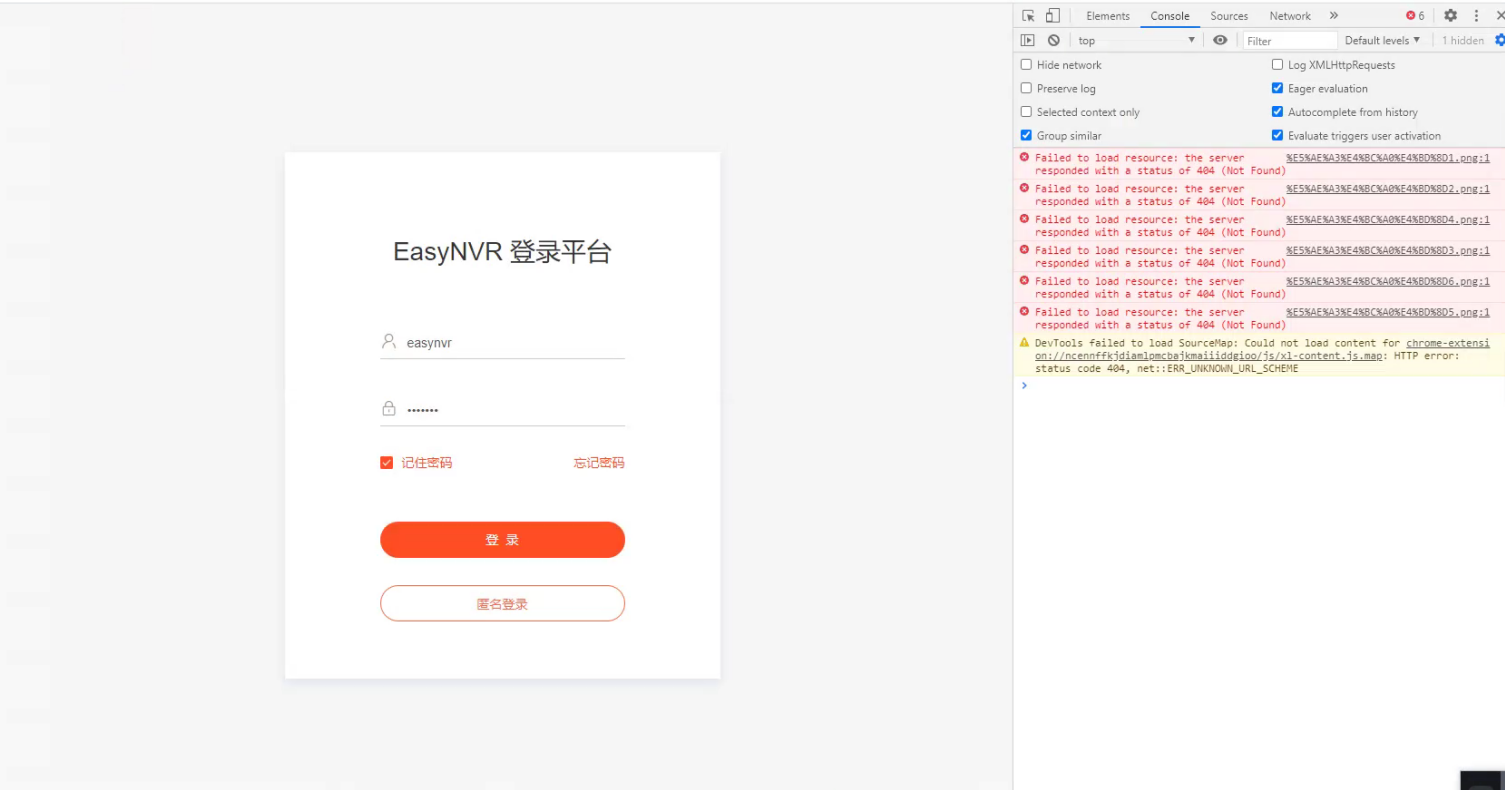Screen dimensions: 1505x790
Task: Disable the Autocomplete from history checkbox
Action: tap(1277, 112)
